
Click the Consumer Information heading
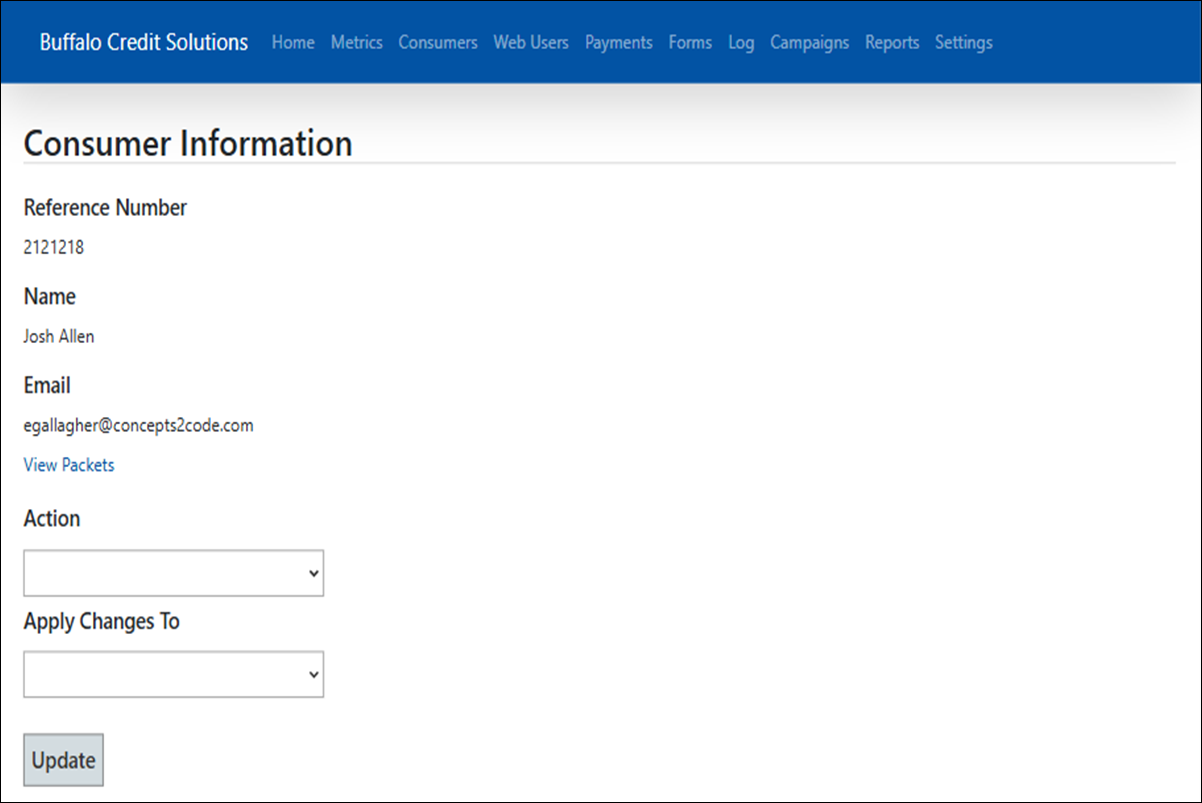(x=188, y=143)
